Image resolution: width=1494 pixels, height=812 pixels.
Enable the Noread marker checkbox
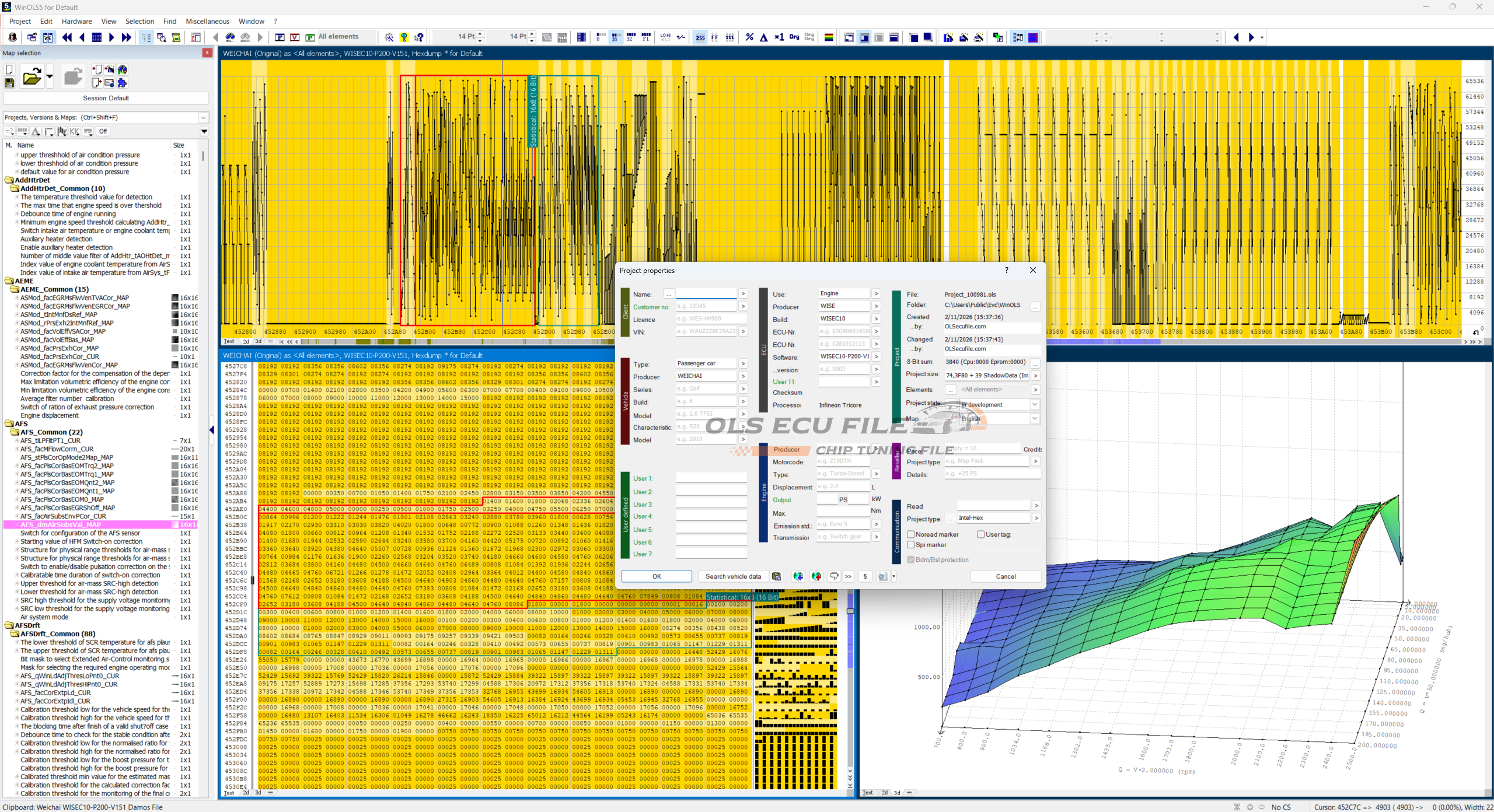pos(910,534)
